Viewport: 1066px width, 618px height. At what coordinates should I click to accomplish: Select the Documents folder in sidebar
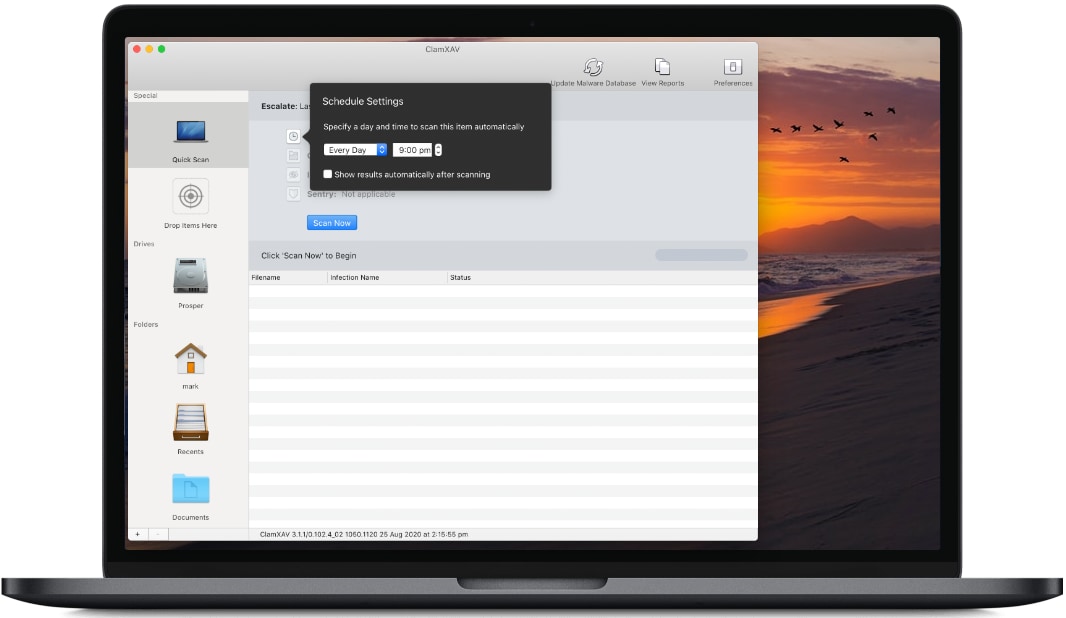coord(190,489)
